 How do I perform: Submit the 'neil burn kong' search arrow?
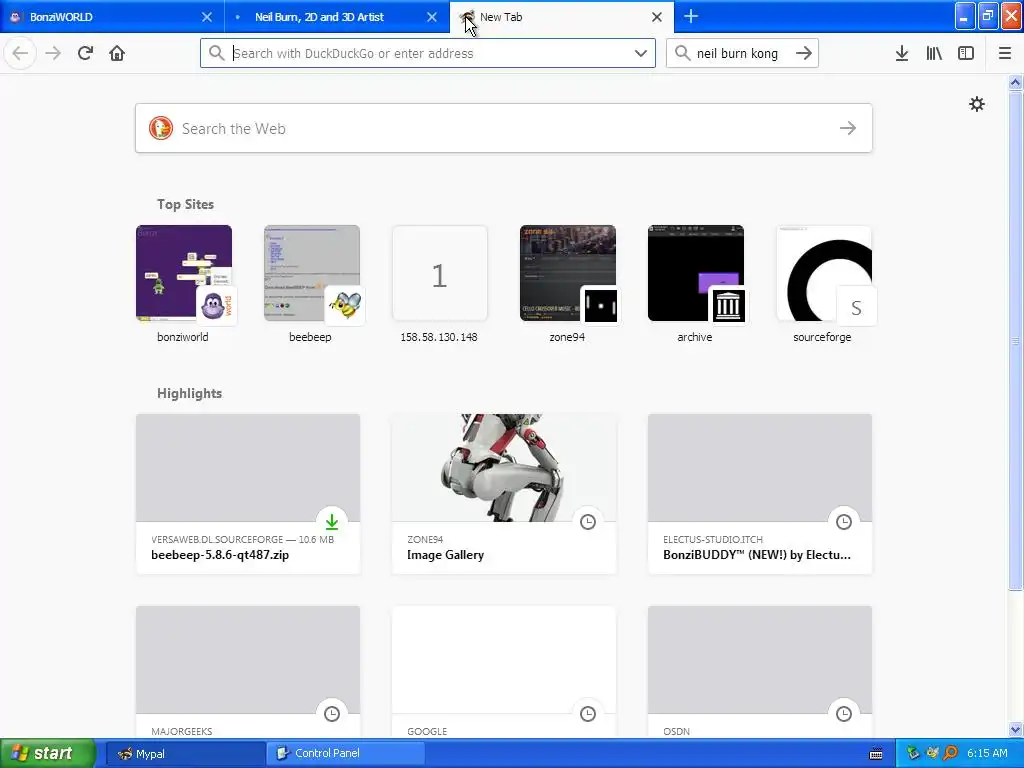pyautogui.click(x=804, y=53)
